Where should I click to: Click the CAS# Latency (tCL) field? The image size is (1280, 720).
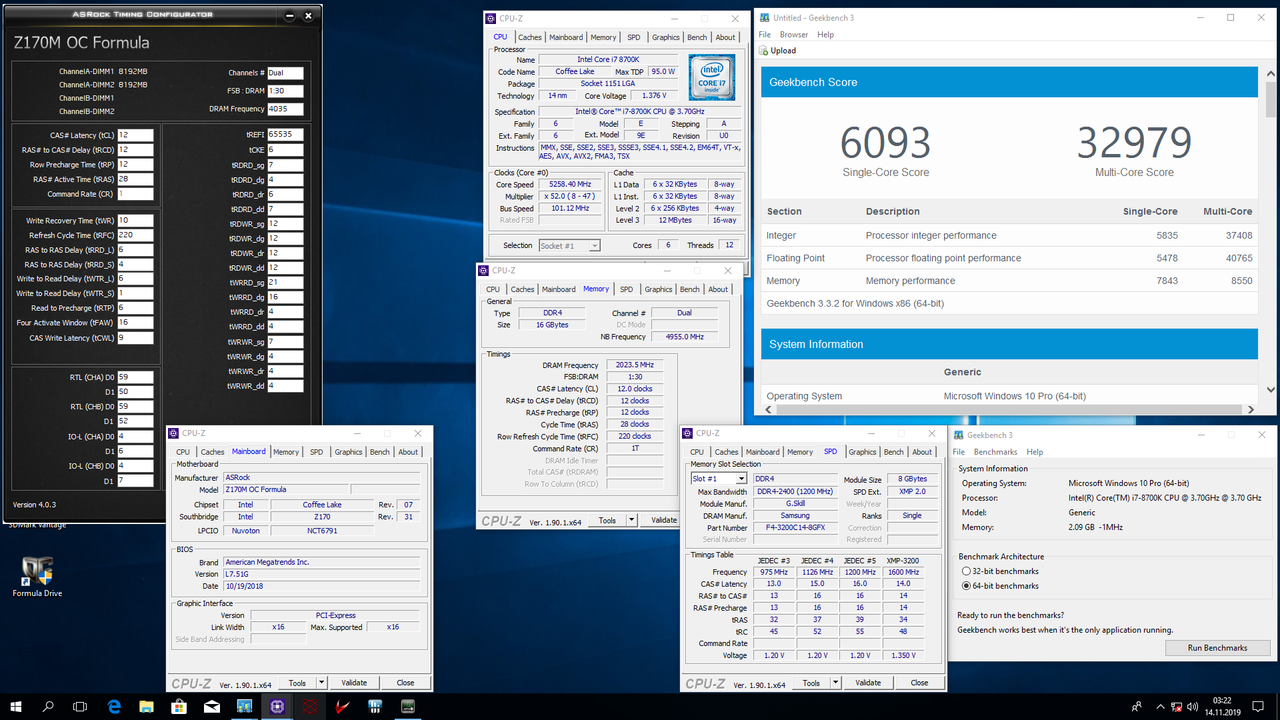click(x=135, y=135)
